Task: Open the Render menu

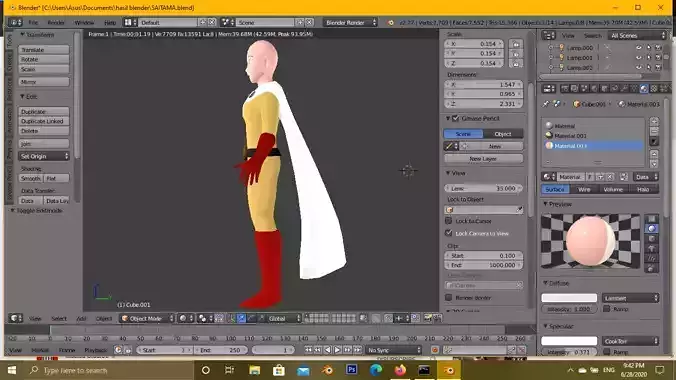Action: click(56, 22)
